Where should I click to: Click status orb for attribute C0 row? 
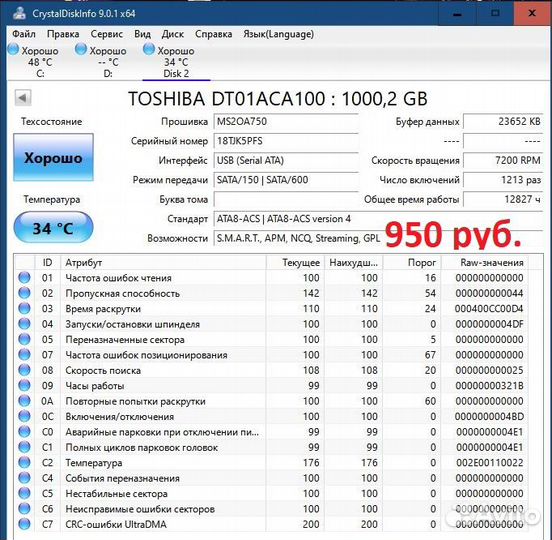point(24,432)
